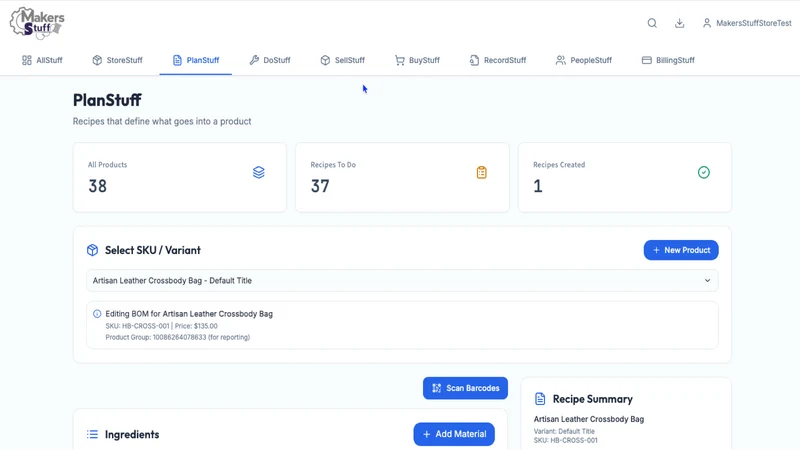Screen dimensions: 800x450
Task: Open the StoreStuff tab
Action: coord(117,60)
